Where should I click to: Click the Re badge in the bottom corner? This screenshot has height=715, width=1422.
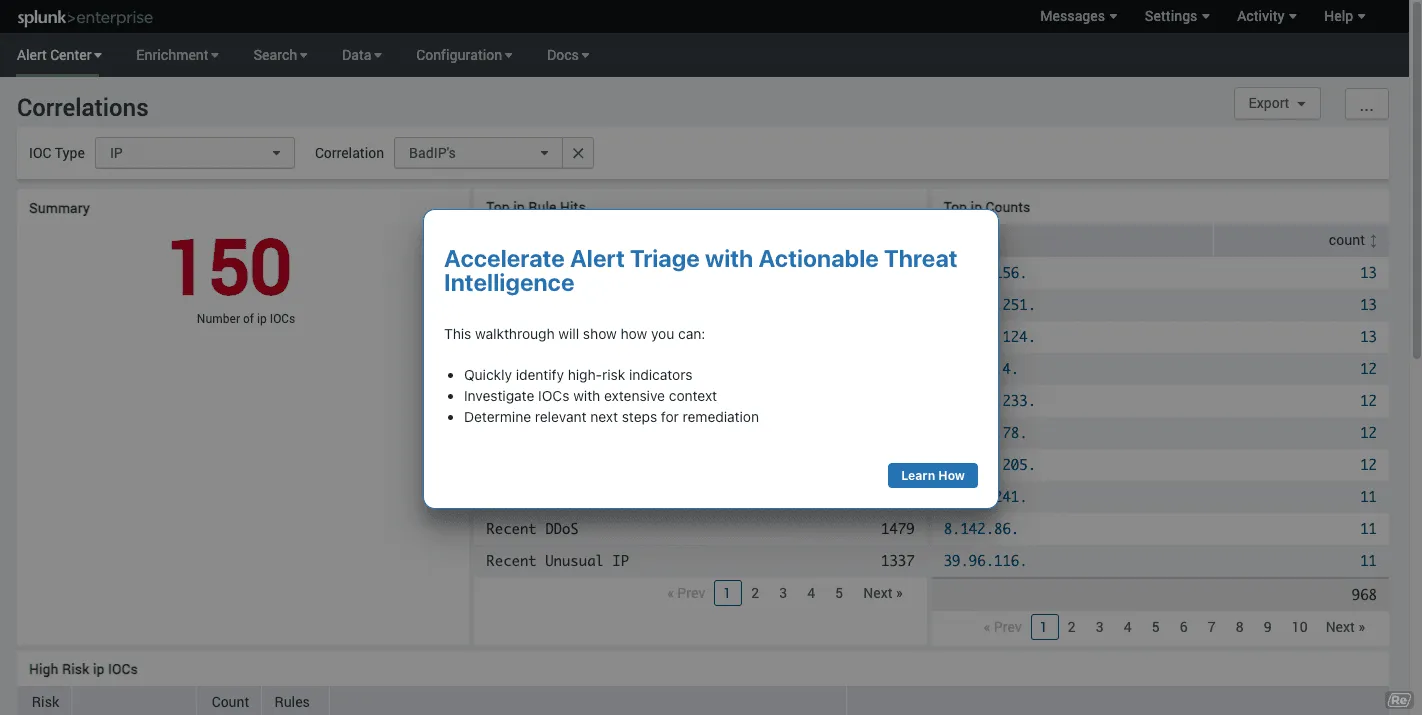pos(1398,699)
